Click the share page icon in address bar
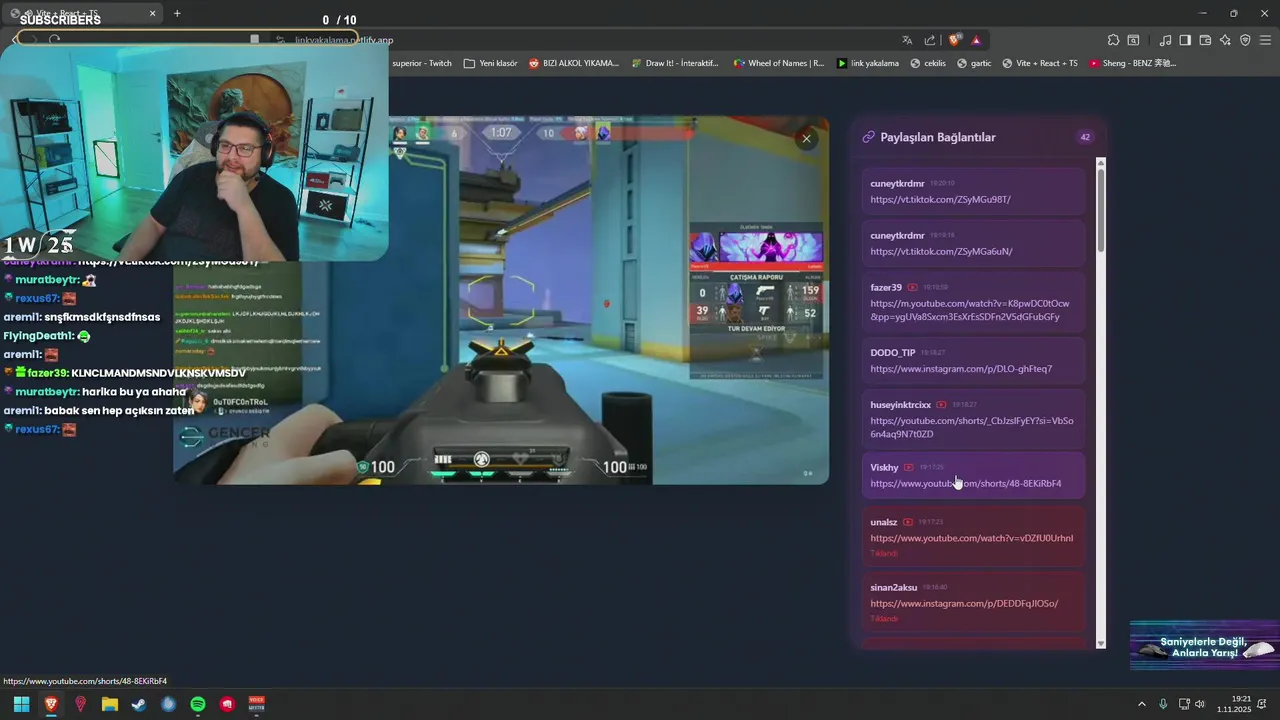This screenshot has width=1280, height=720. (930, 40)
